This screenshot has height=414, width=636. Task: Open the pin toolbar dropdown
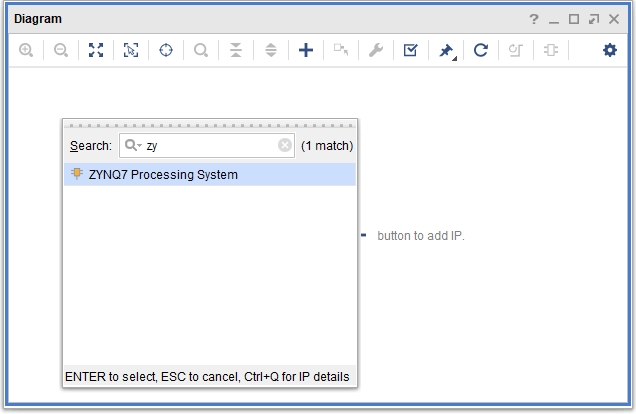tap(447, 51)
